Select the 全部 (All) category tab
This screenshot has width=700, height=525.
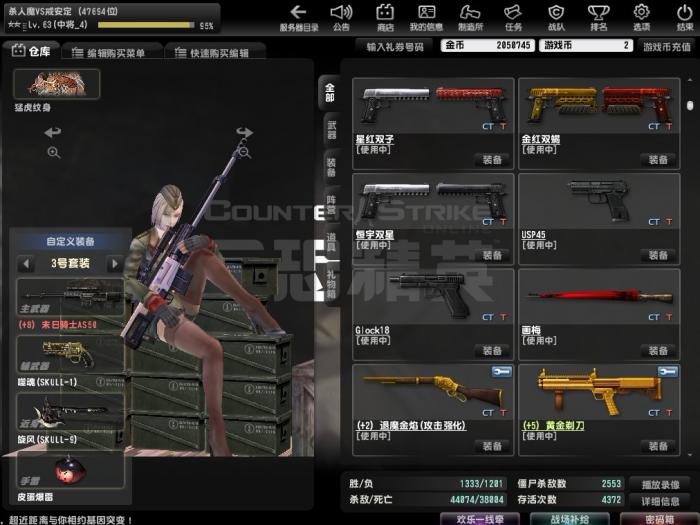pyautogui.click(x=329, y=93)
